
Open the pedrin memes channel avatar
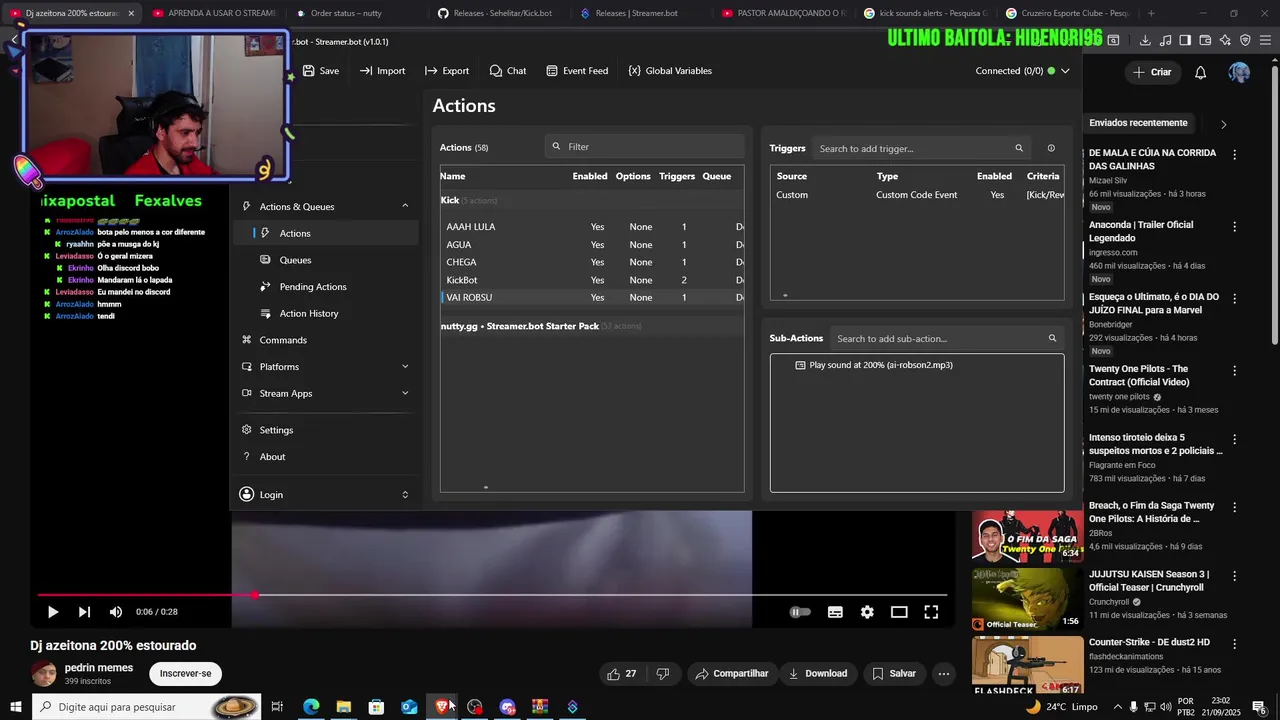(x=44, y=674)
